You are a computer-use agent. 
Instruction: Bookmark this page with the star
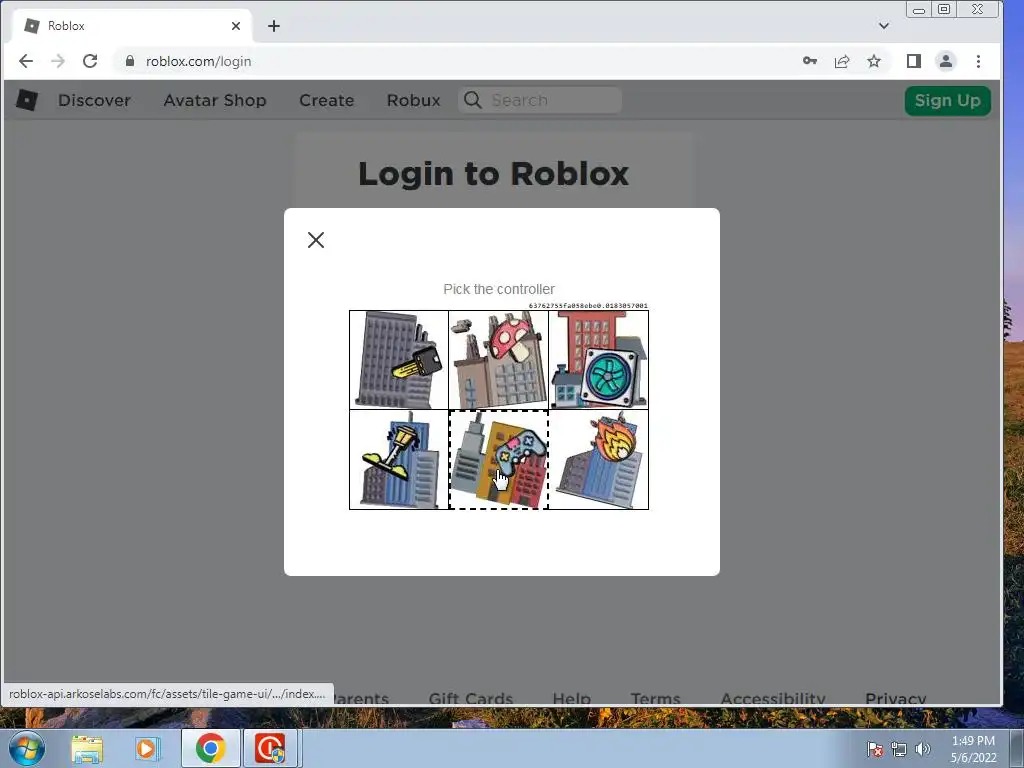874,61
